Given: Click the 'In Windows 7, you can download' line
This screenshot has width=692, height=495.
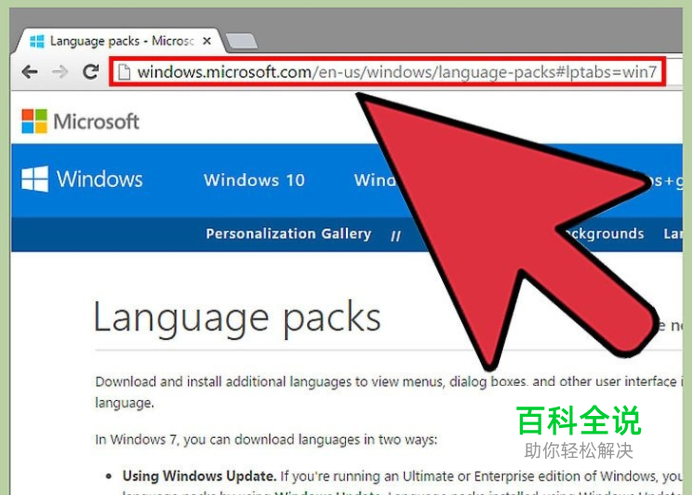Looking at the screenshot, I should click(266, 439).
